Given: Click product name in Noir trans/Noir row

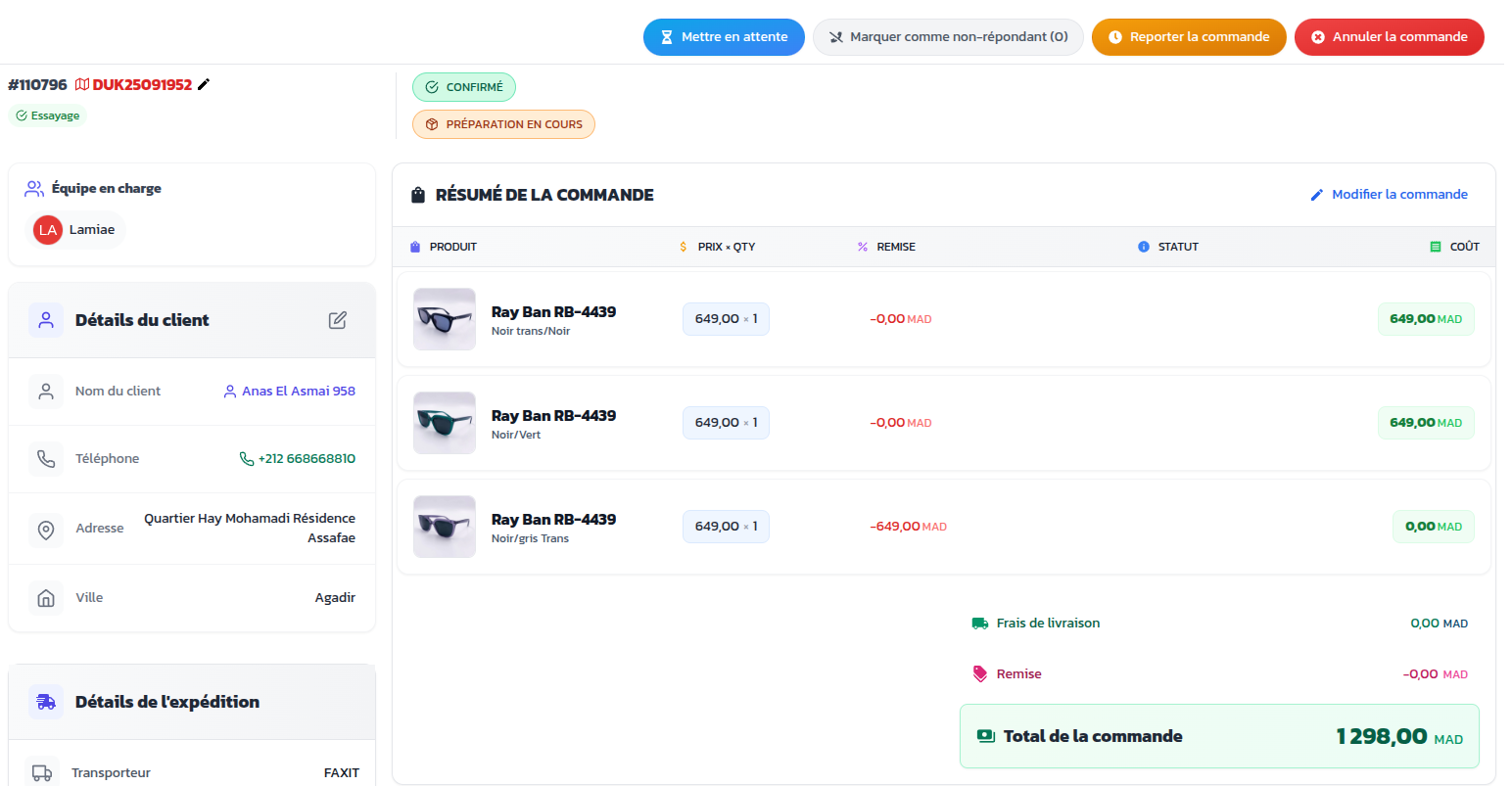Looking at the screenshot, I should 553,312.
